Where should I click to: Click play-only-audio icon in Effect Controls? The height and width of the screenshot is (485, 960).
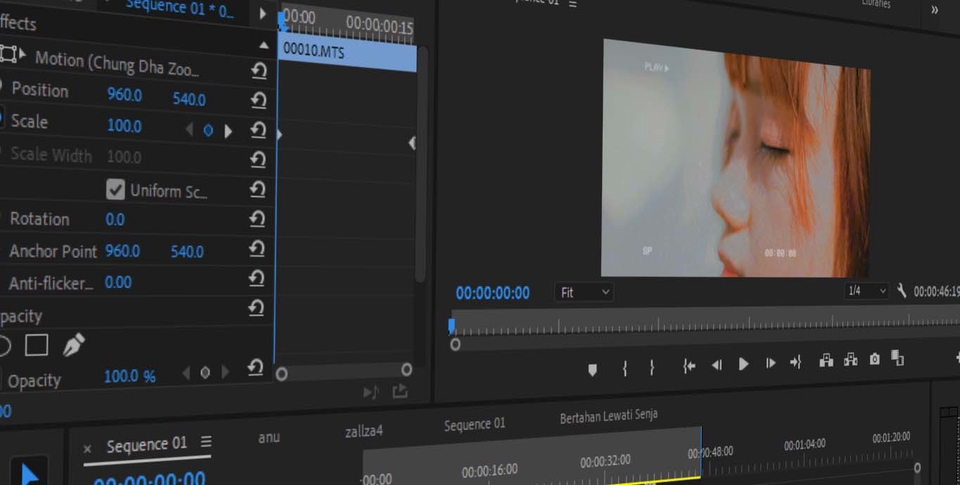tap(371, 392)
